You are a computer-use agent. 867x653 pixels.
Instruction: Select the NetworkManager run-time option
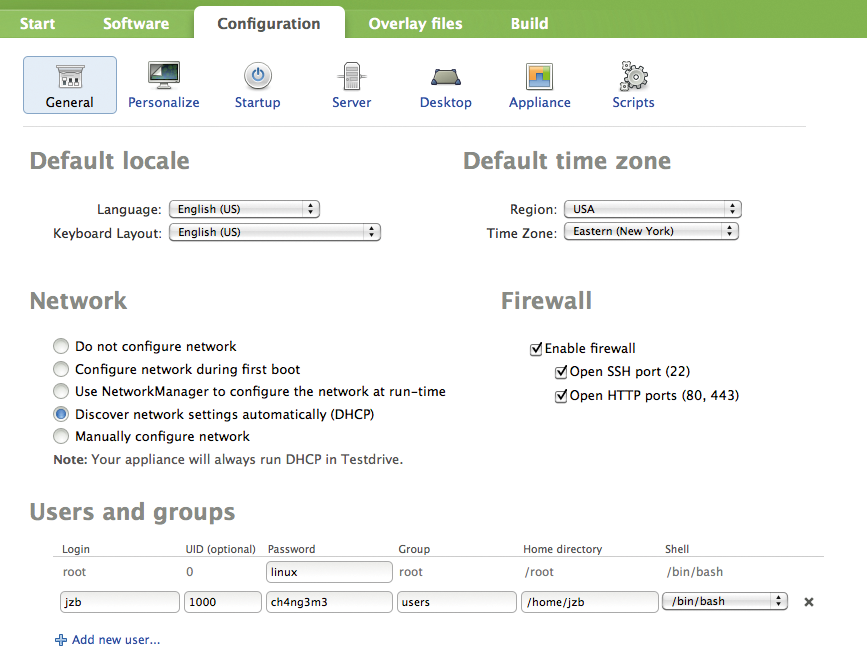click(61, 391)
